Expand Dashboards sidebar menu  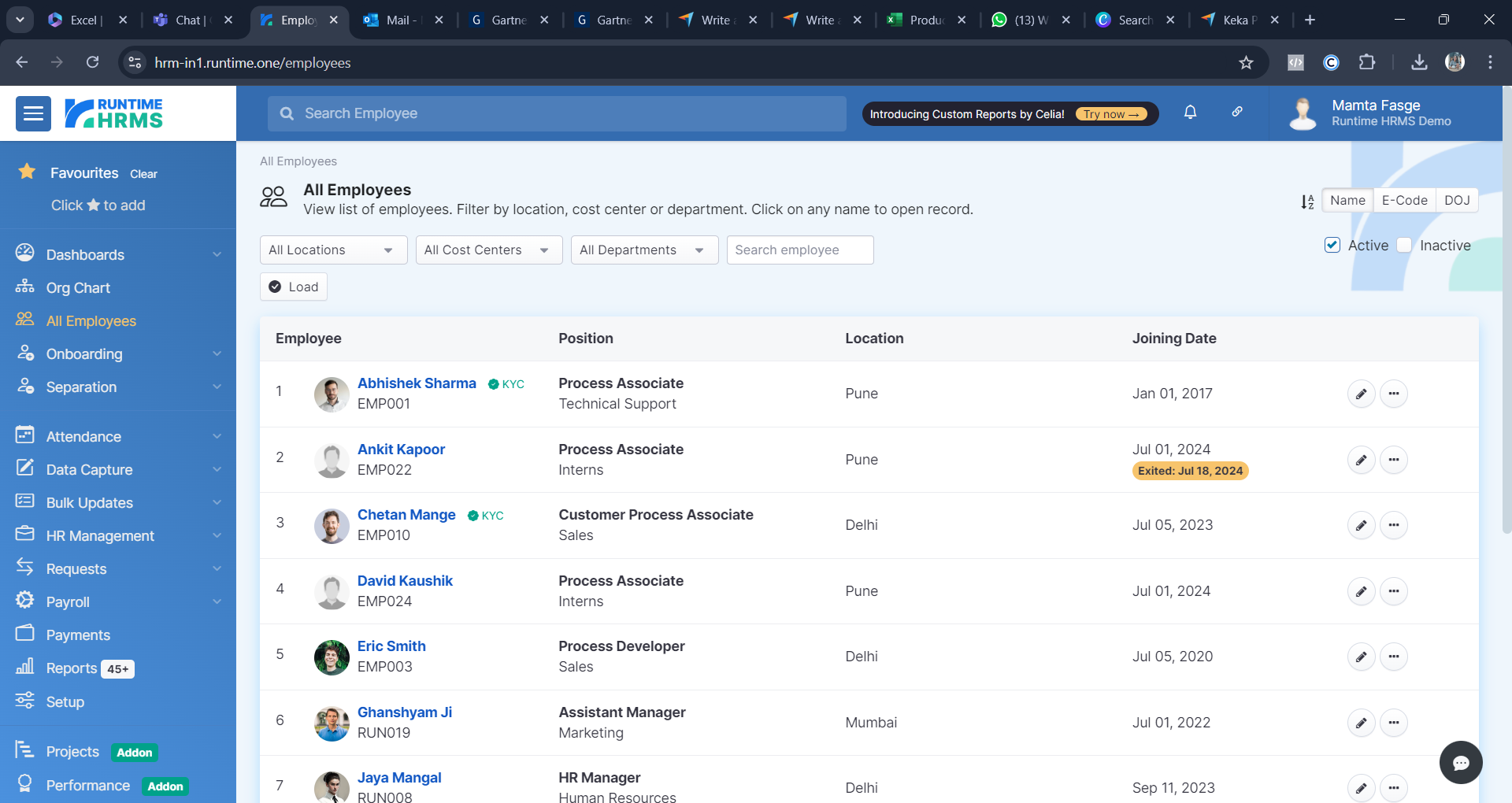tap(118, 255)
